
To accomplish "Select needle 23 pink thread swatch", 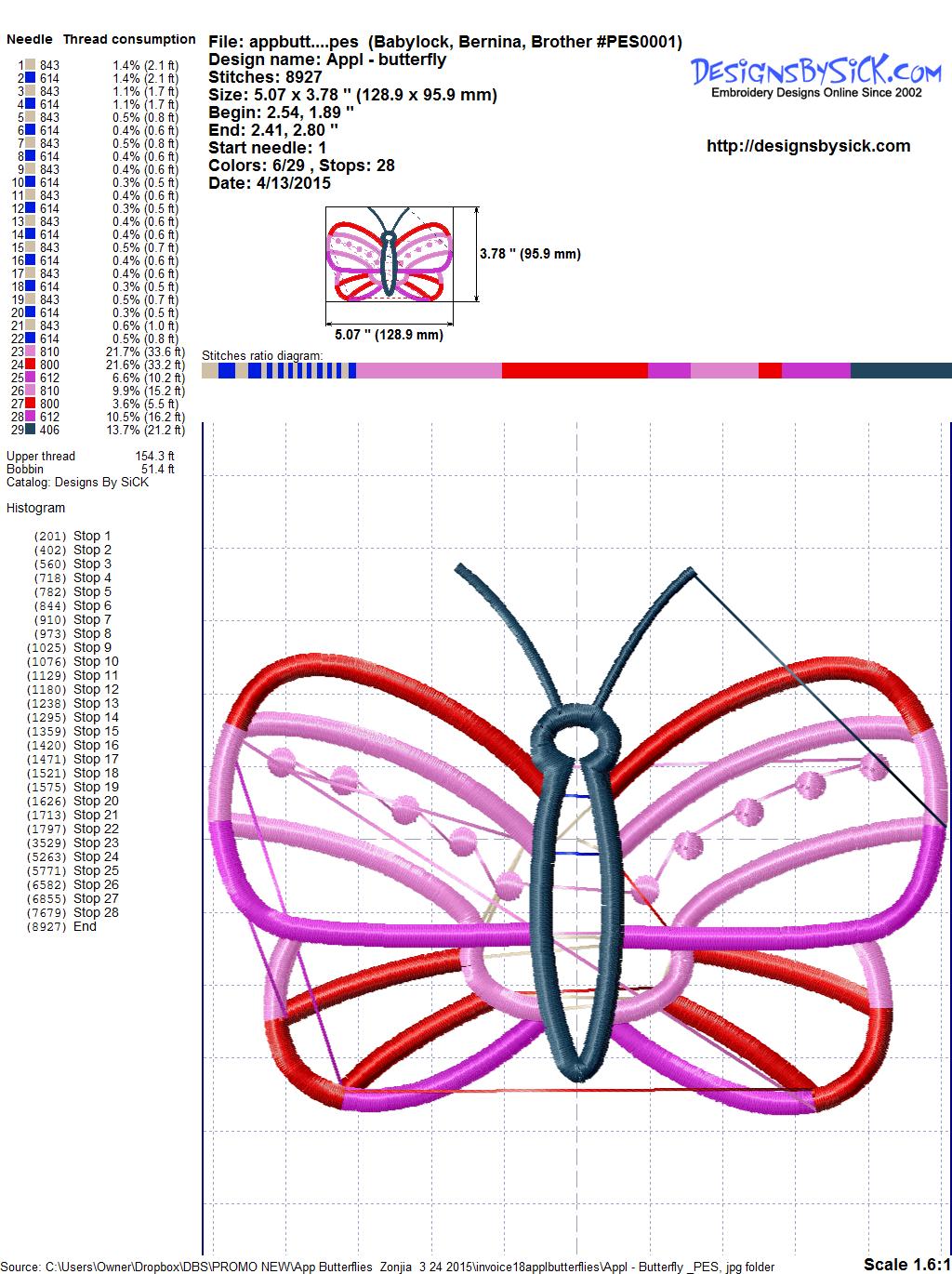I will pos(31,352).
